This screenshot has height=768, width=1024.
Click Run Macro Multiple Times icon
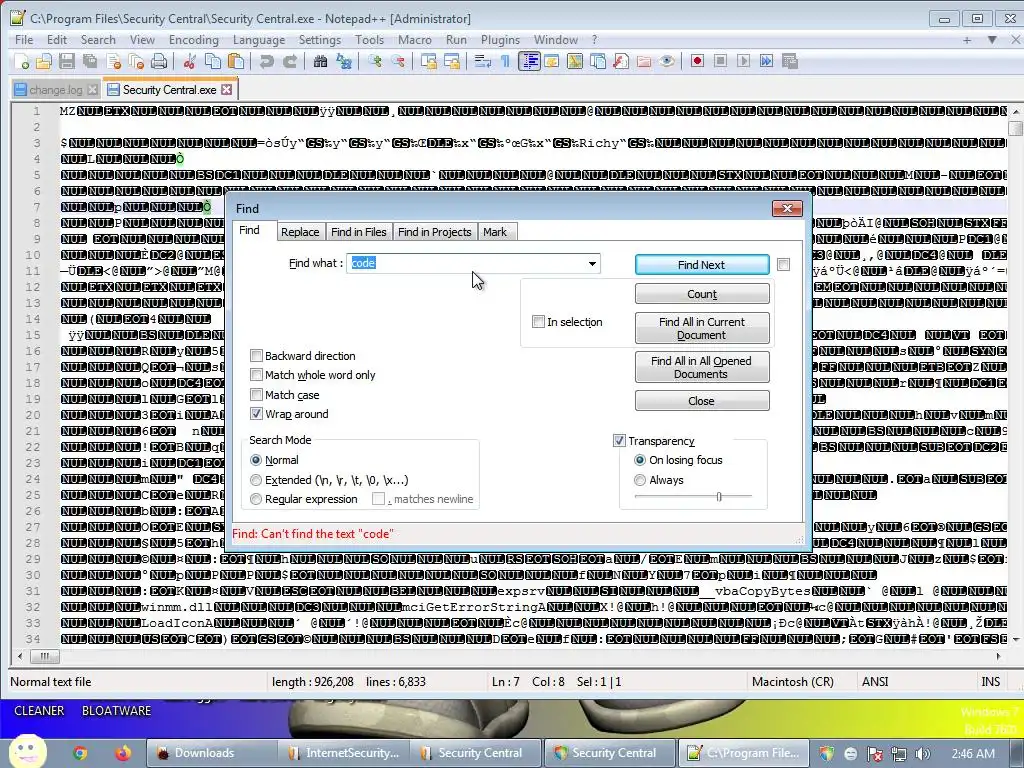pos(767,61)
